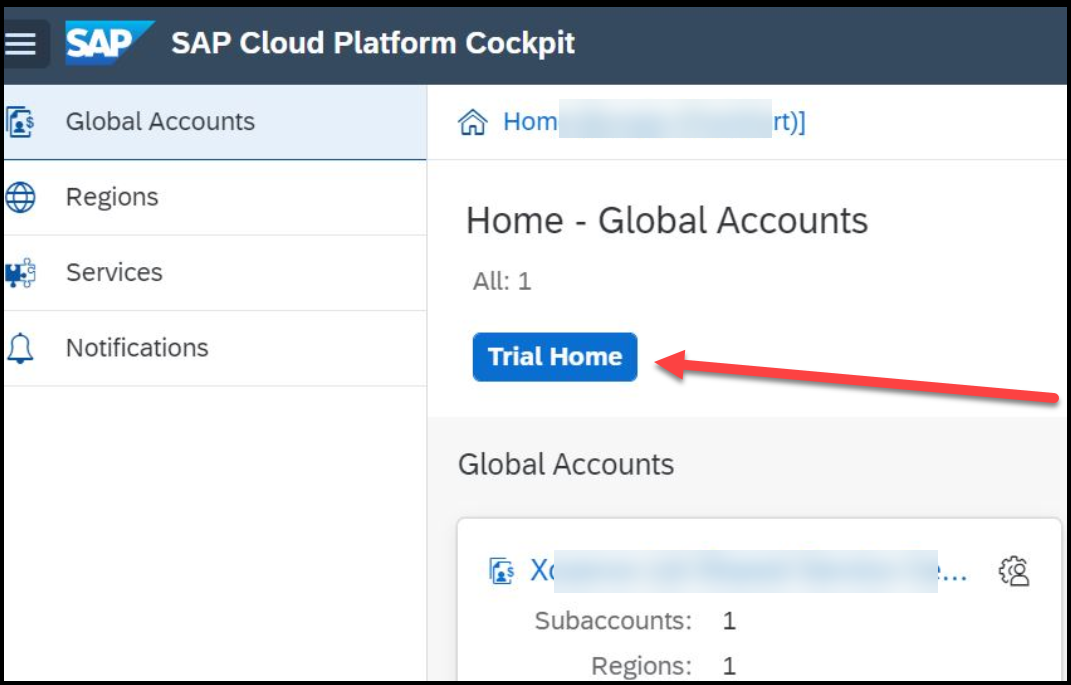Click the SAP Cloud Platform Cockpit title
Image resolution: width=1071 pixels, height=685 pixels.
[x=373, y=43]
